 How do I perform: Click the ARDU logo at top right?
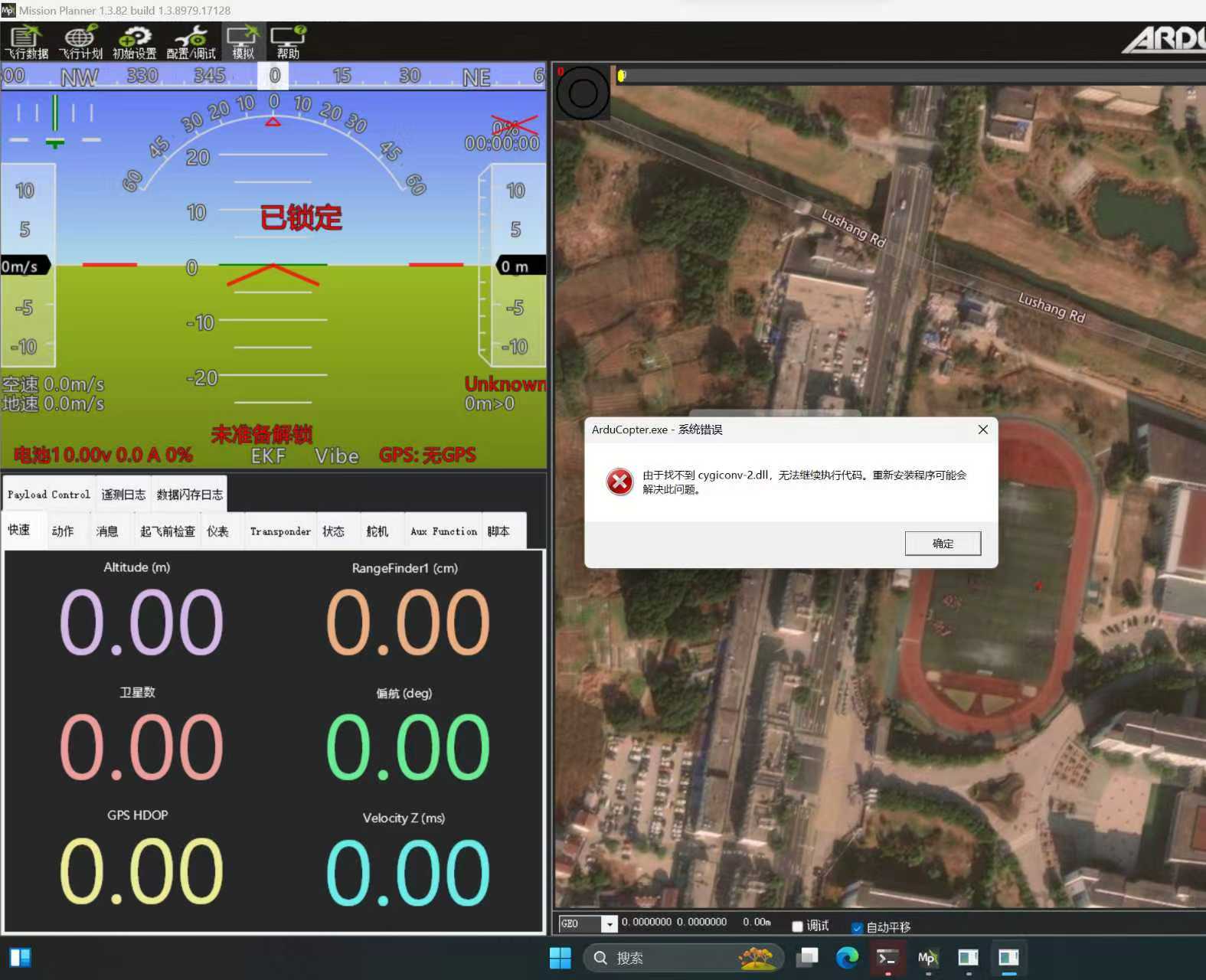(x=1165, y=40)
